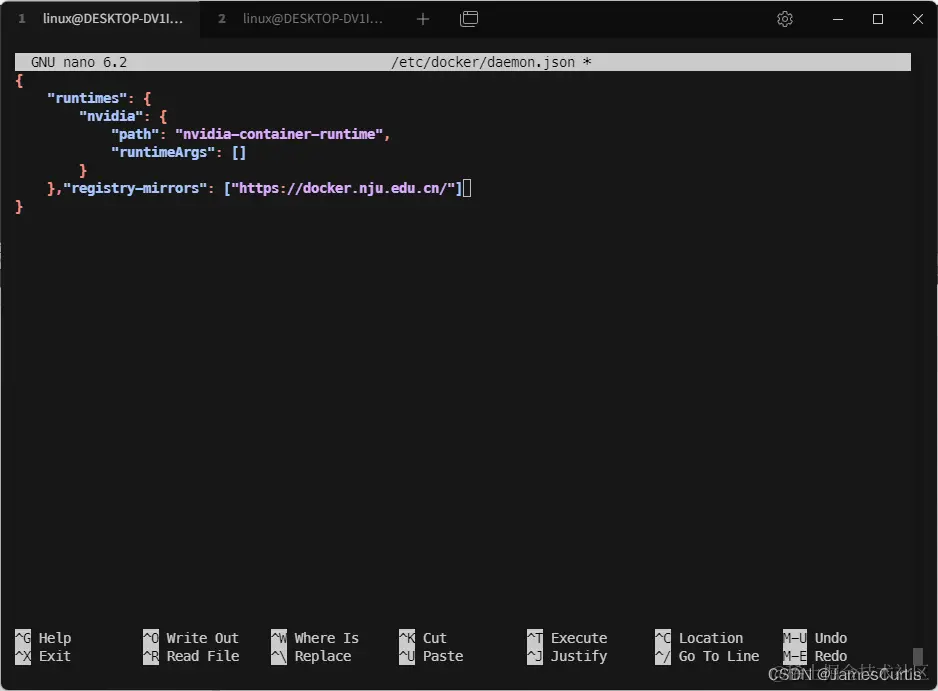The width and height of the screenshot is (938, 691).
Task: Click the "nvidia-container-runtime" value
Action: click(279, 134)
